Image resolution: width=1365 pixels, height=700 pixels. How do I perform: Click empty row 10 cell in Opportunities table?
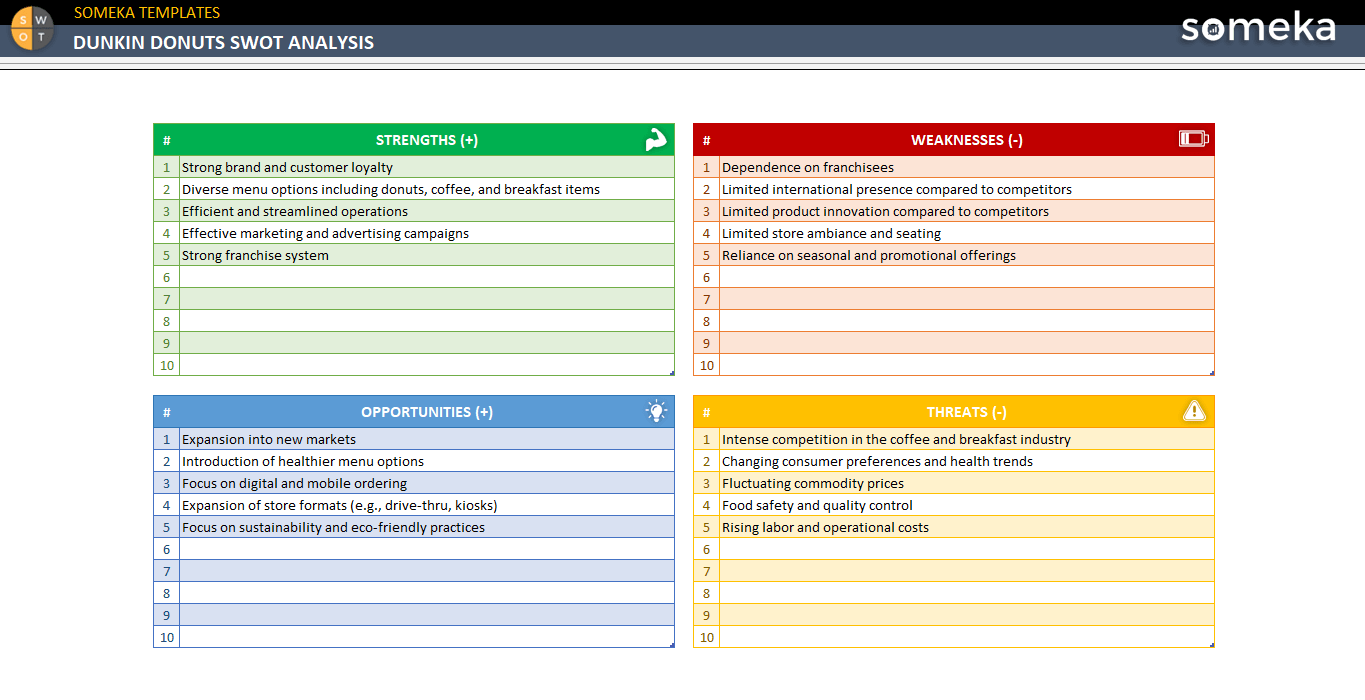[427, 637]
